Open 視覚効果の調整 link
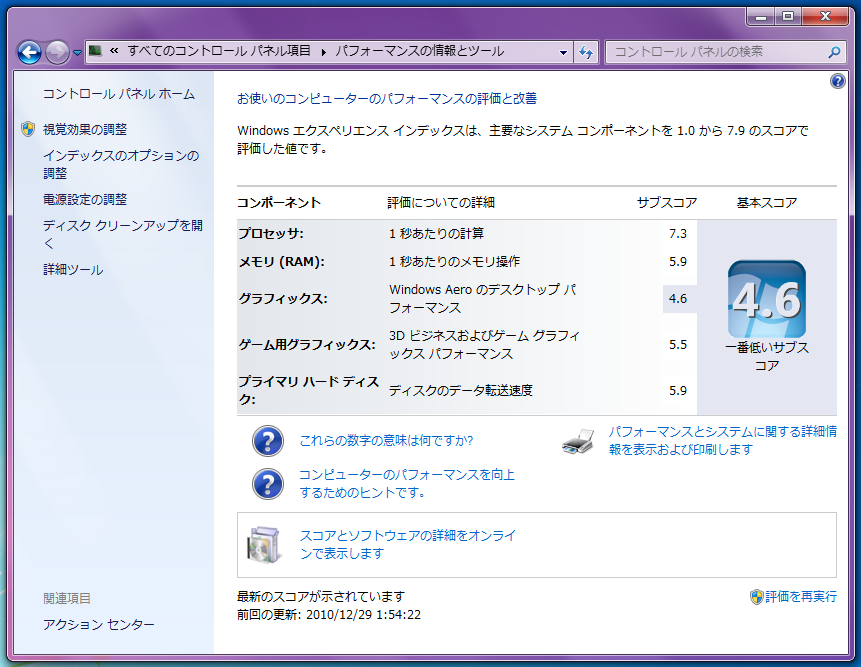The image size is (861, 667). point(85,129)
